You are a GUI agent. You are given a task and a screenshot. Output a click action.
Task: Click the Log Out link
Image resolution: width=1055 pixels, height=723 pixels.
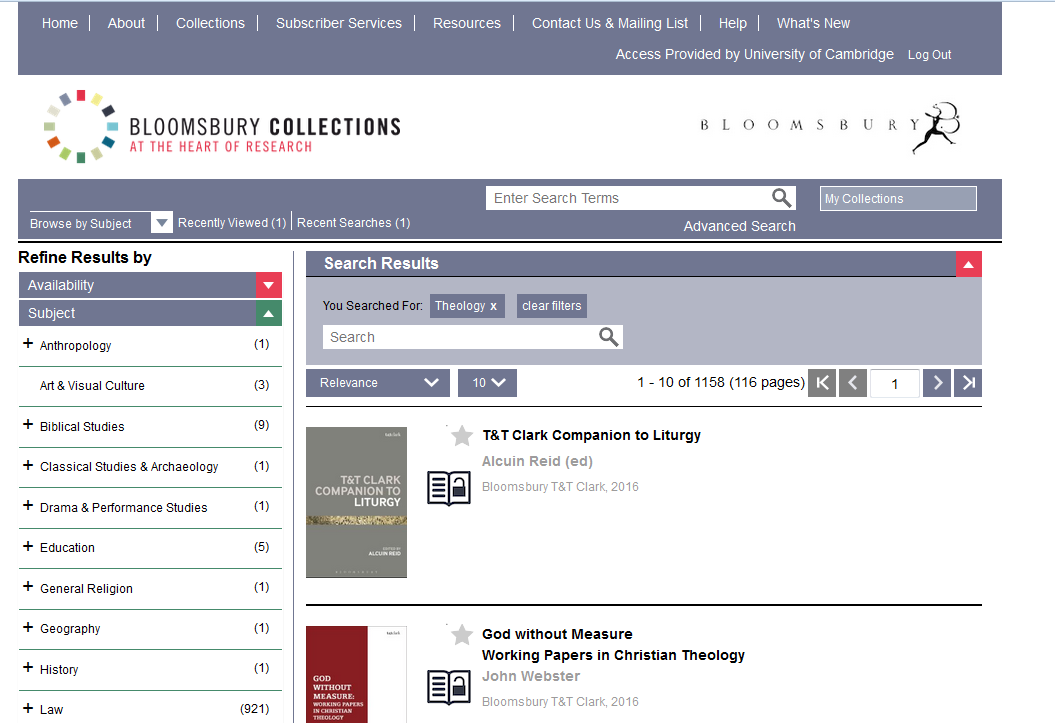pyautogui.click(x=929, y=55)
